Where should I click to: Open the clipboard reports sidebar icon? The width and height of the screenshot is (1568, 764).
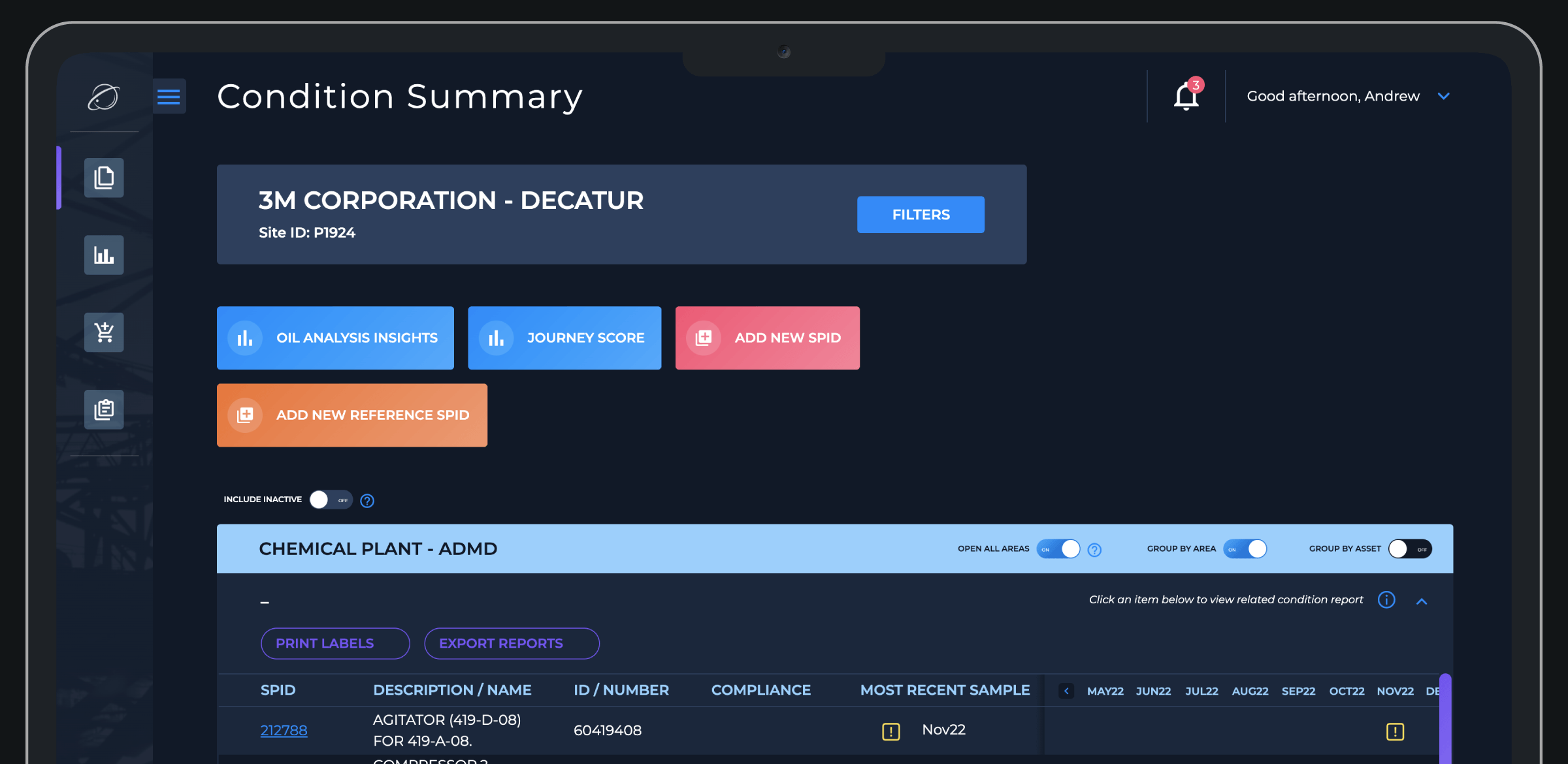click(x=104, y=409)
